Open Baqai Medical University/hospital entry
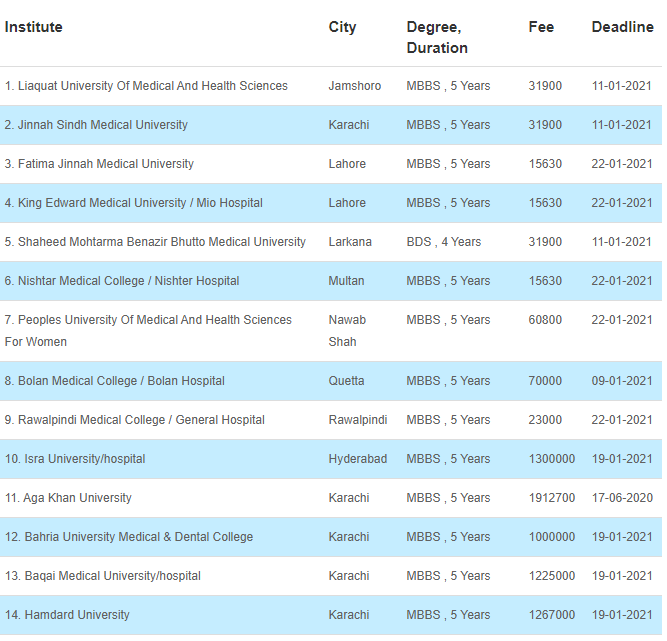The height and width of the screenshot is (641, 667). pyautogui.click(x=103, y=576)
